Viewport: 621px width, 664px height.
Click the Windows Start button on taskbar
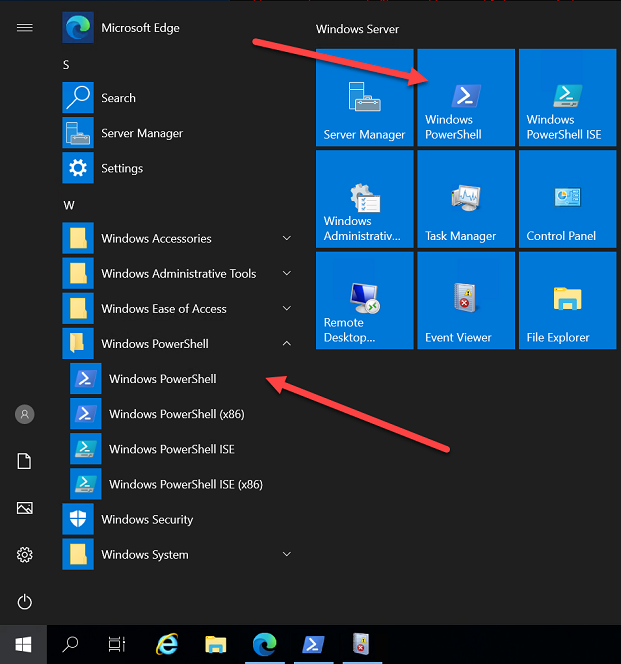click(x=23, y=645)
